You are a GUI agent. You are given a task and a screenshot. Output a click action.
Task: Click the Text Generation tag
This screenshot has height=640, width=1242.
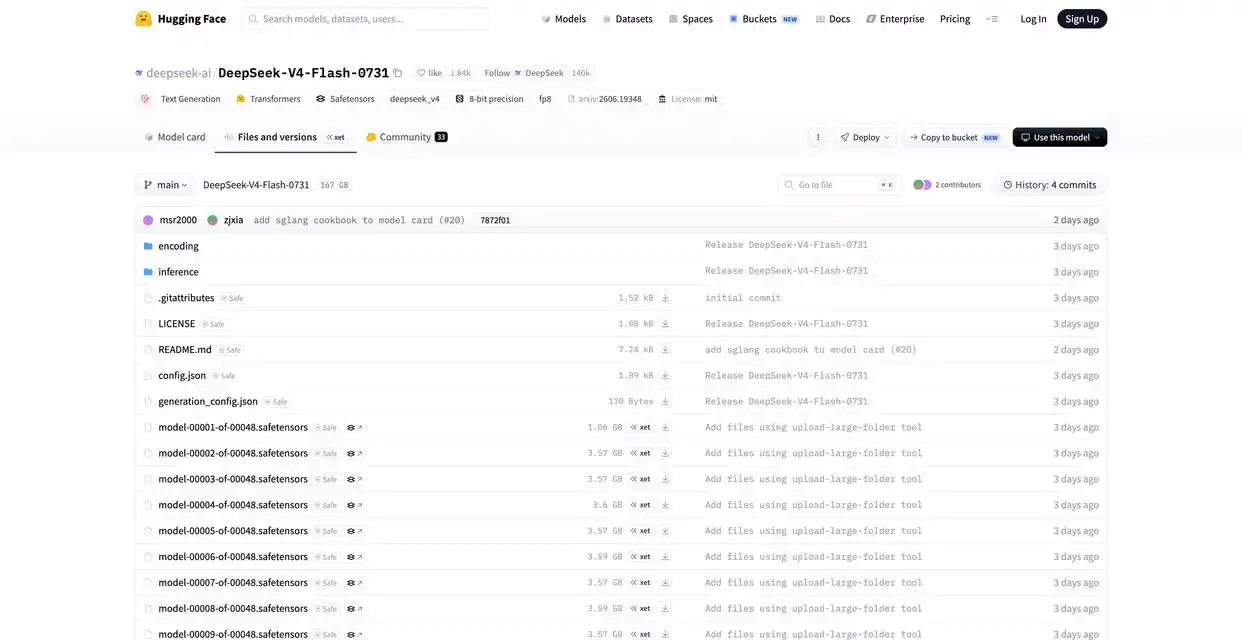(181, 99)
